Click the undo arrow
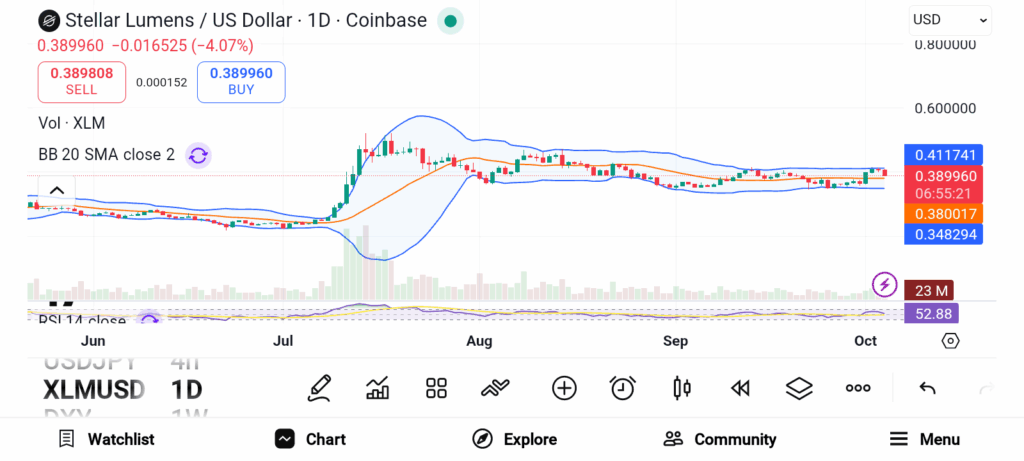 coord(927,388)
